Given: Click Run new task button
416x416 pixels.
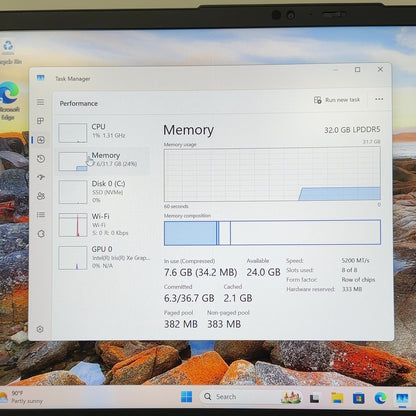Looking at the screenshot, I should tap(337, 100).
